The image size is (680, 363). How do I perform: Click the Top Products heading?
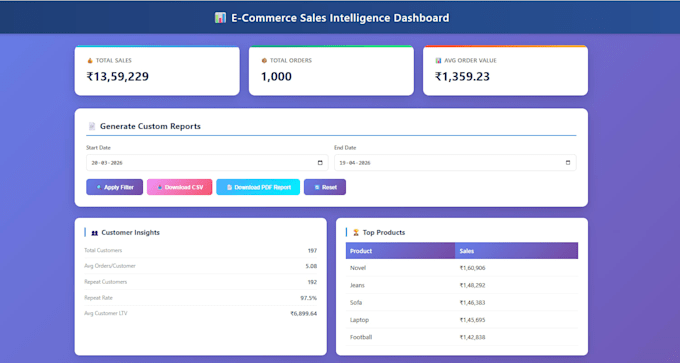[x=384, y=232]
